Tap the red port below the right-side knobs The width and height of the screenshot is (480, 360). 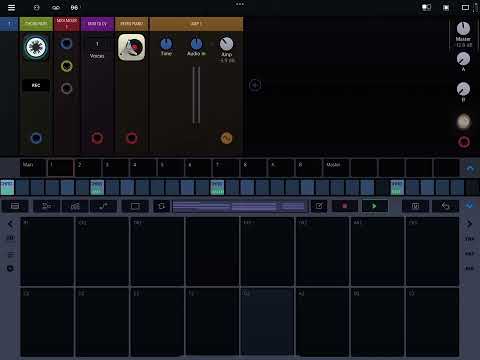[464, 142]
